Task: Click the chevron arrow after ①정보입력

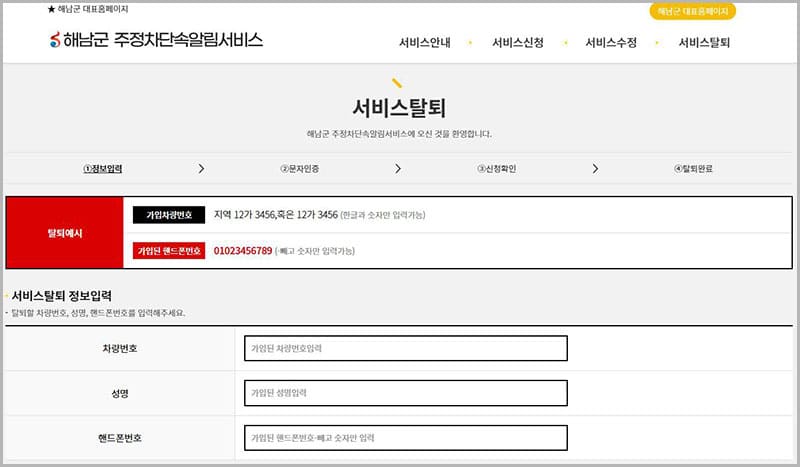Action: pyautogui.click(x=201, y=169)
